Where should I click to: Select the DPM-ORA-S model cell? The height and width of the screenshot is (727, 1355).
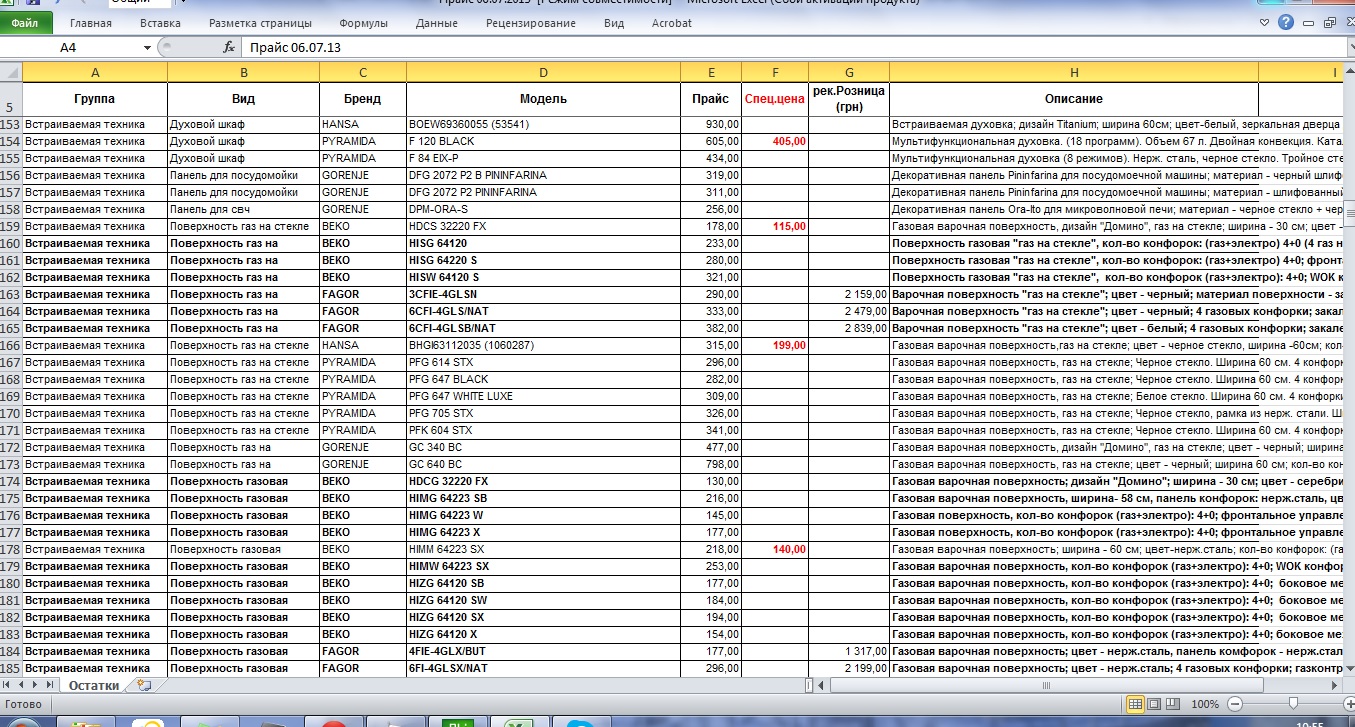[x=543, y=209]
